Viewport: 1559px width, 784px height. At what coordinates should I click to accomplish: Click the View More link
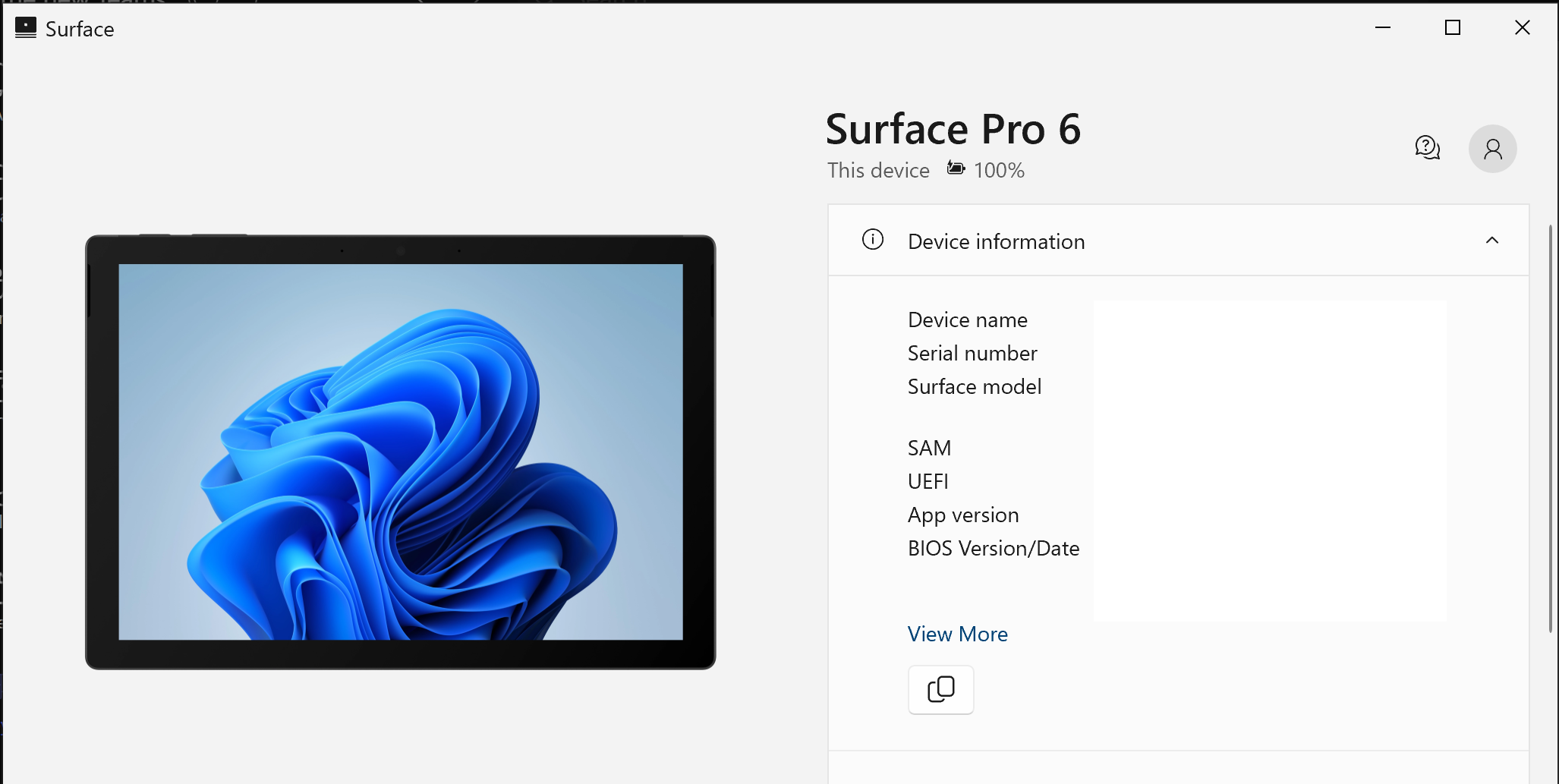[957, 634]
